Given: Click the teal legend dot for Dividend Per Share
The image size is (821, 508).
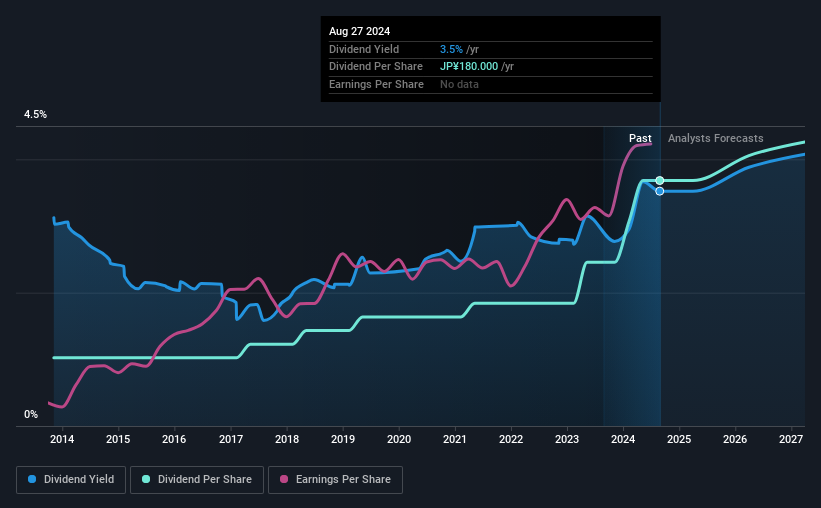Looking at the screenshot, I should [x=146, y=480].
